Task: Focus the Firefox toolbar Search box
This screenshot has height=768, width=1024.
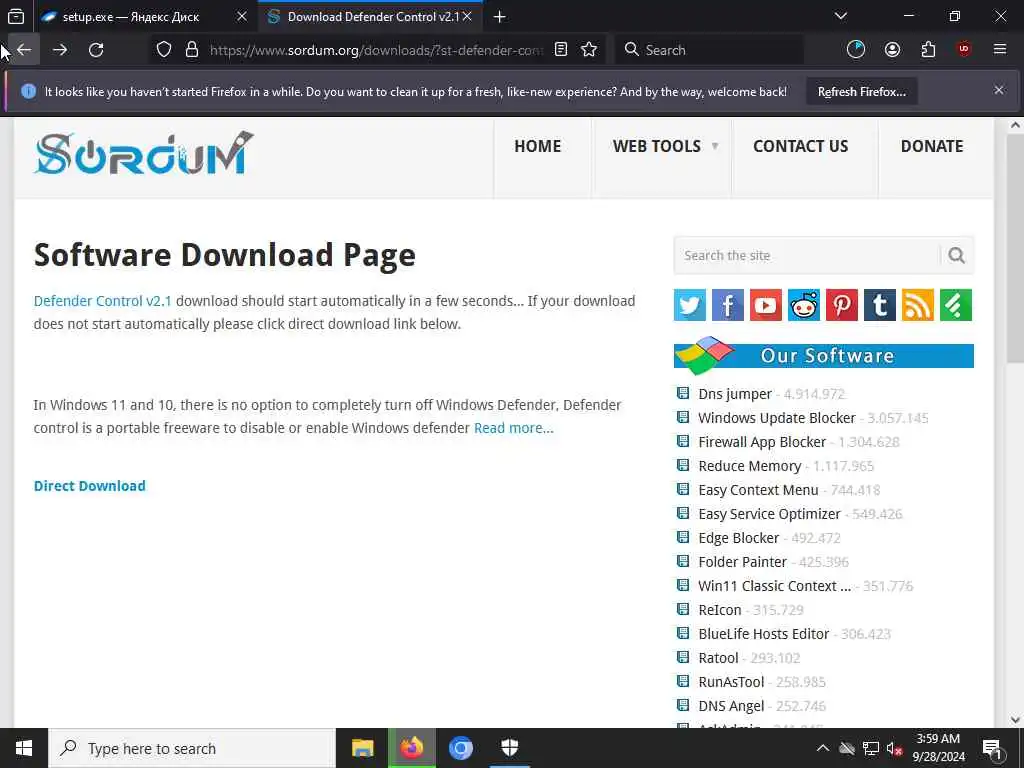Action: [709, 50]
